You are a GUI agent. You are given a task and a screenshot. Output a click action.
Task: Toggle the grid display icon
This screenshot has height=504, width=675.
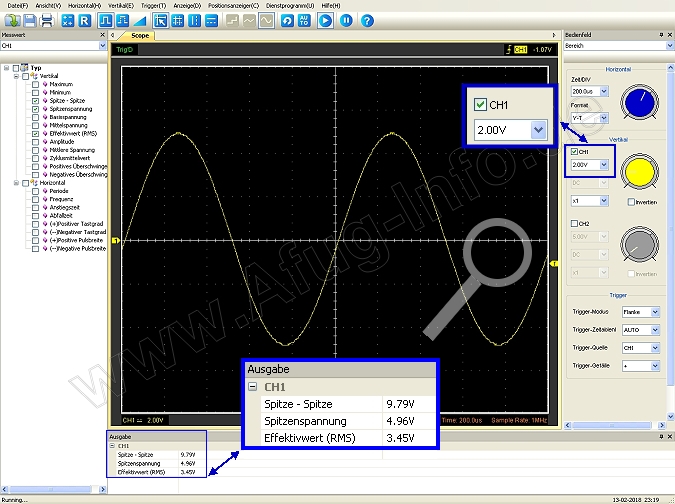pos(178,21)
